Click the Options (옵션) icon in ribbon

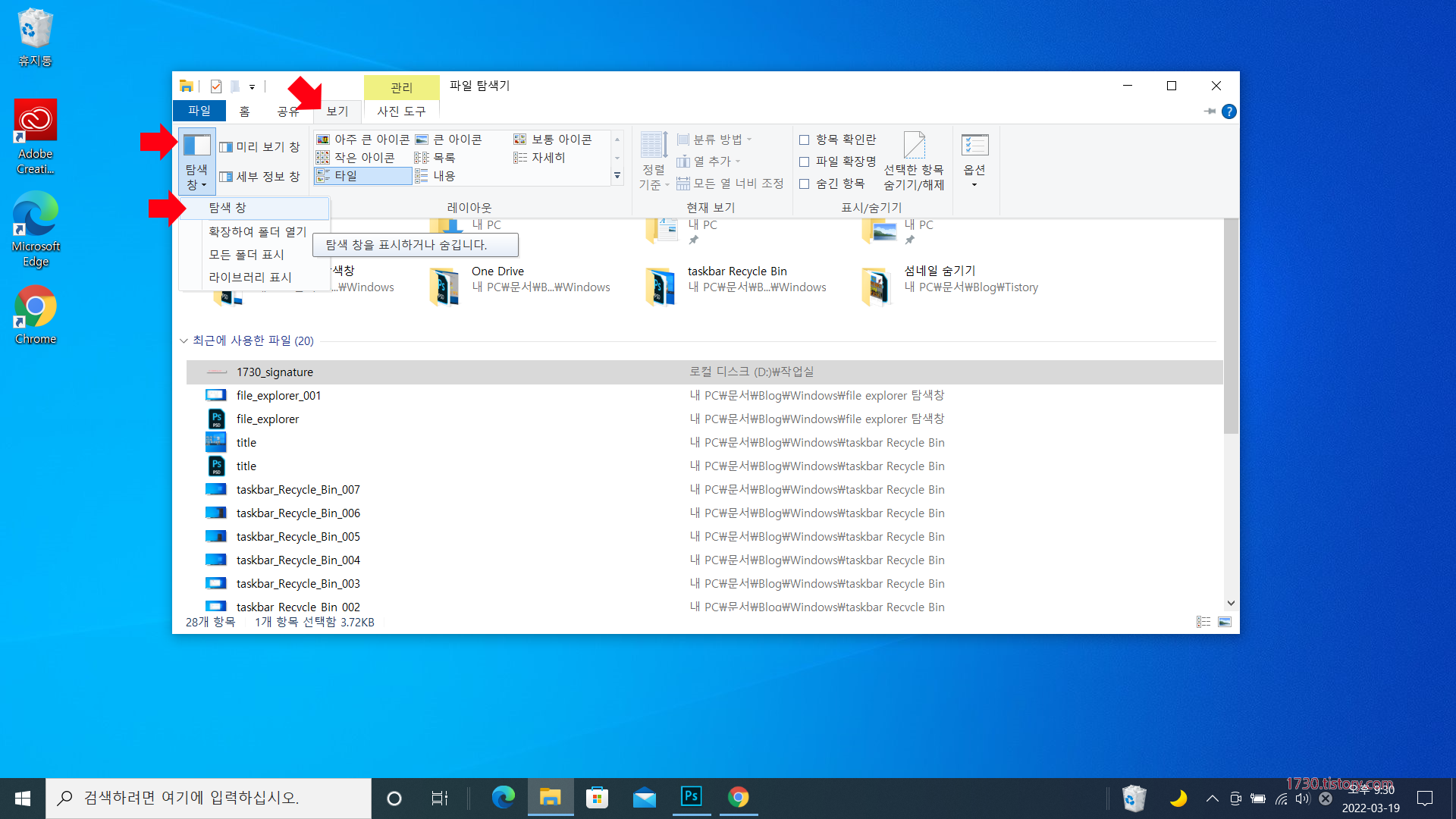coord(974,146)
